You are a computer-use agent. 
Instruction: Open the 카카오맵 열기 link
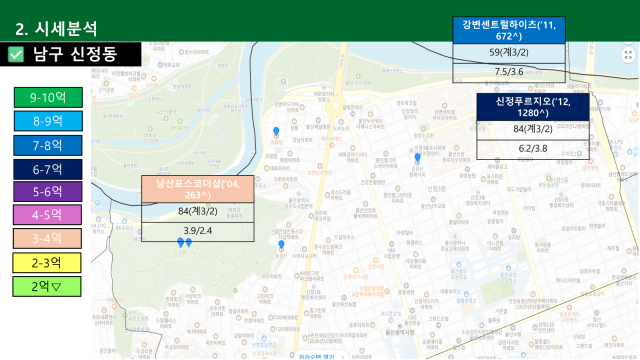tap(317, 356)
